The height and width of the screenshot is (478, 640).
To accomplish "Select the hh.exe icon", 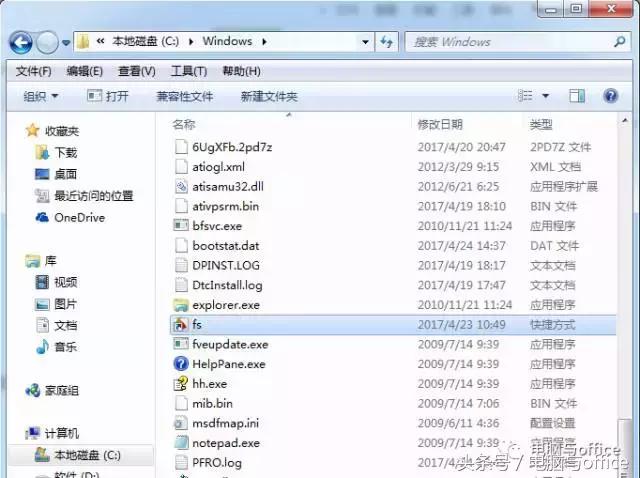I will [181, 384].
